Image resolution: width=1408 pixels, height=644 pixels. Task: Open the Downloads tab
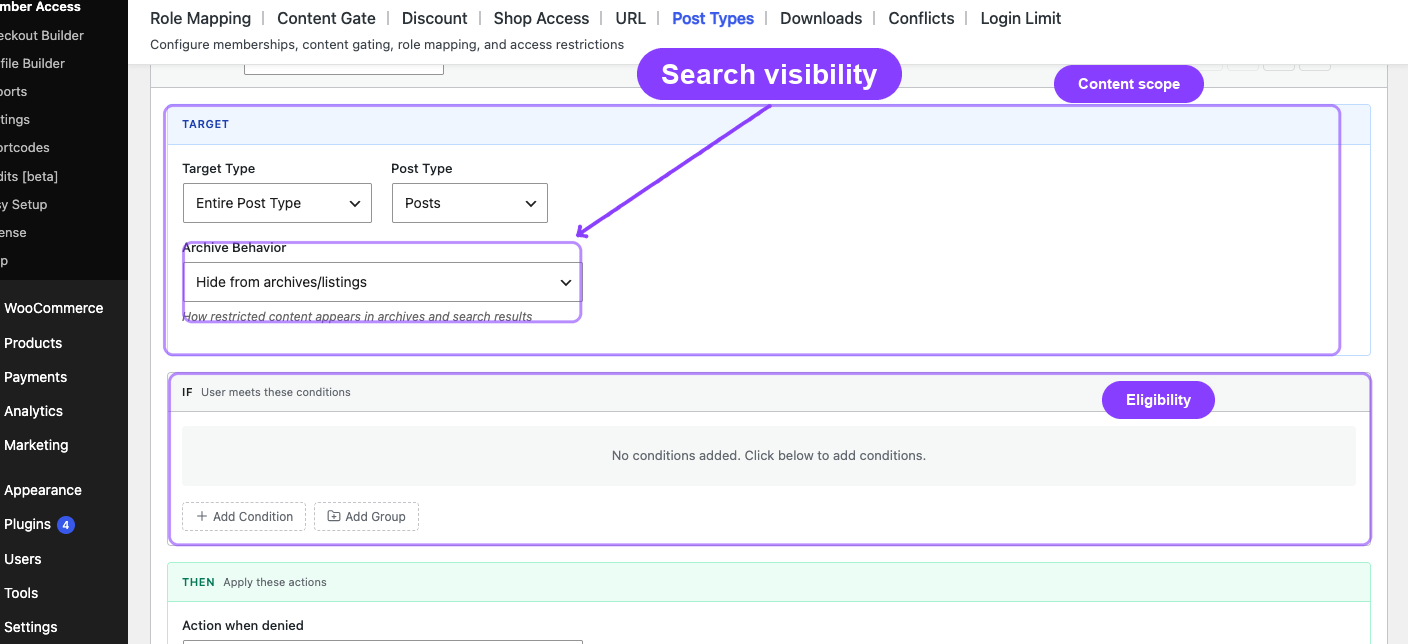point(821,18)
